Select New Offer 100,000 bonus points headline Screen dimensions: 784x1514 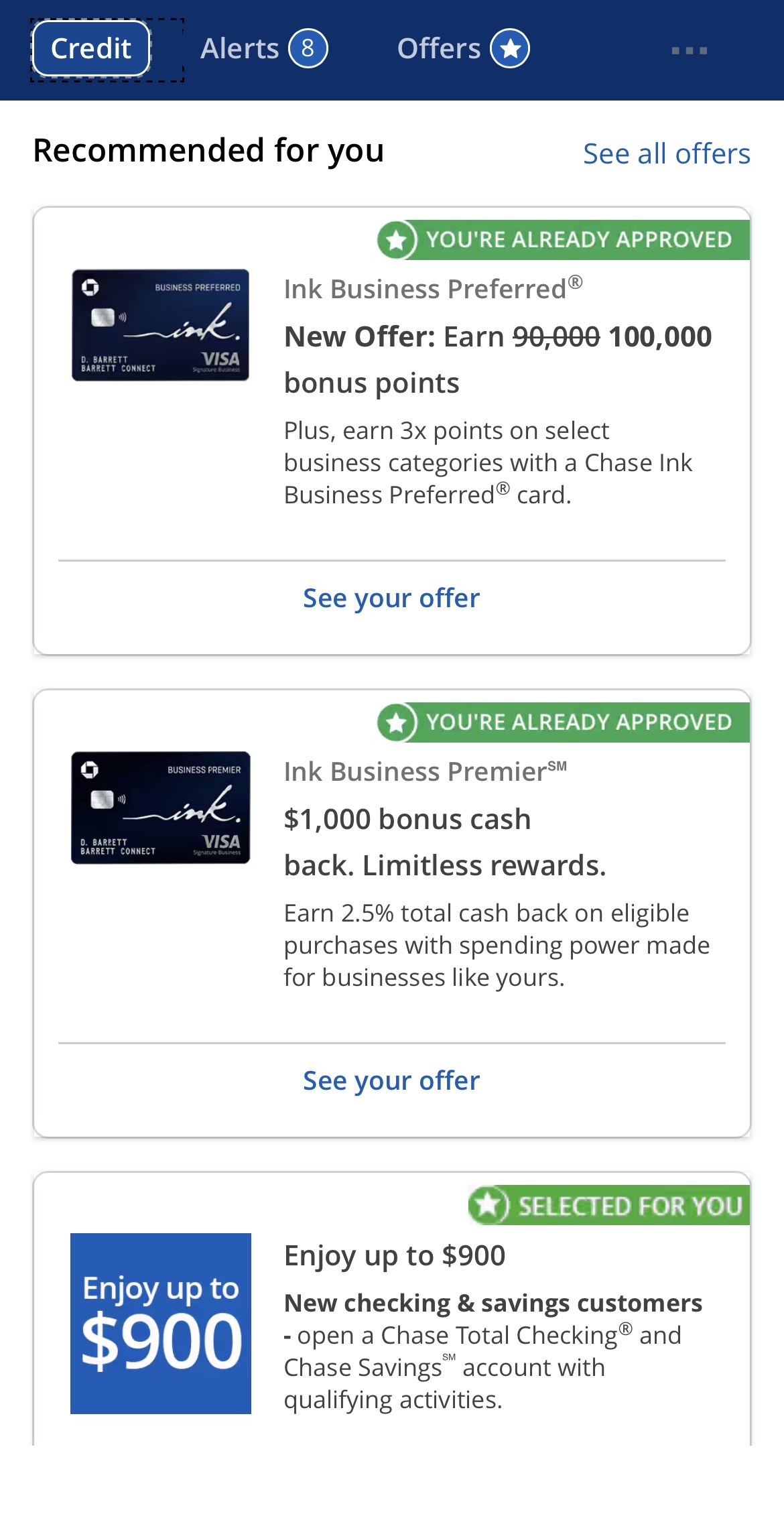tap(497, 359)
